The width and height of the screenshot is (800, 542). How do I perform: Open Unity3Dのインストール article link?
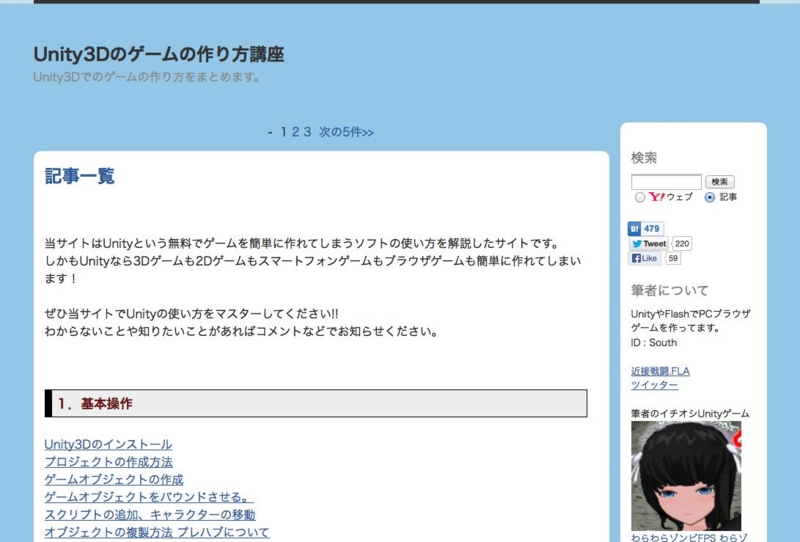[x=108, y=445]
